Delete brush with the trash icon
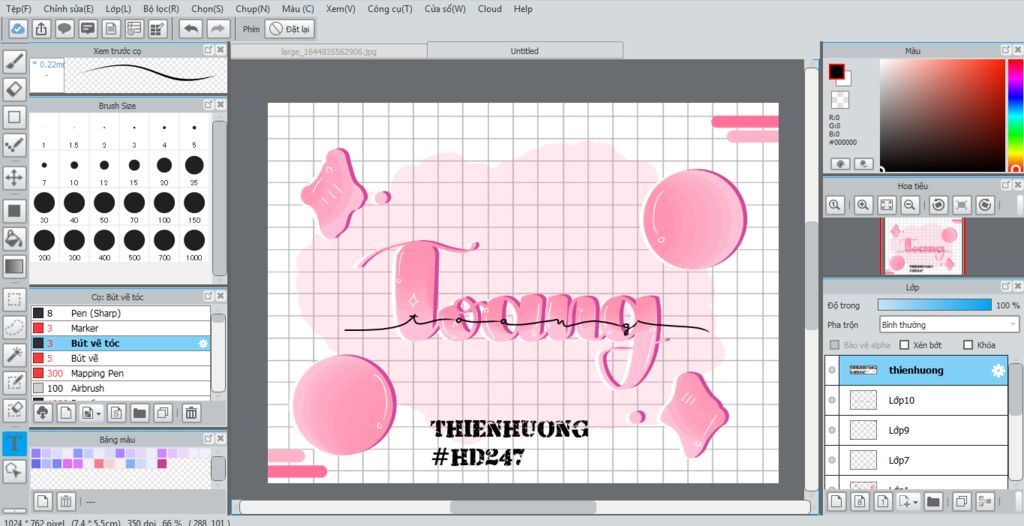The width and height of the screenshot is (1024, 526). pyautogui.click(x=191, y=412)
